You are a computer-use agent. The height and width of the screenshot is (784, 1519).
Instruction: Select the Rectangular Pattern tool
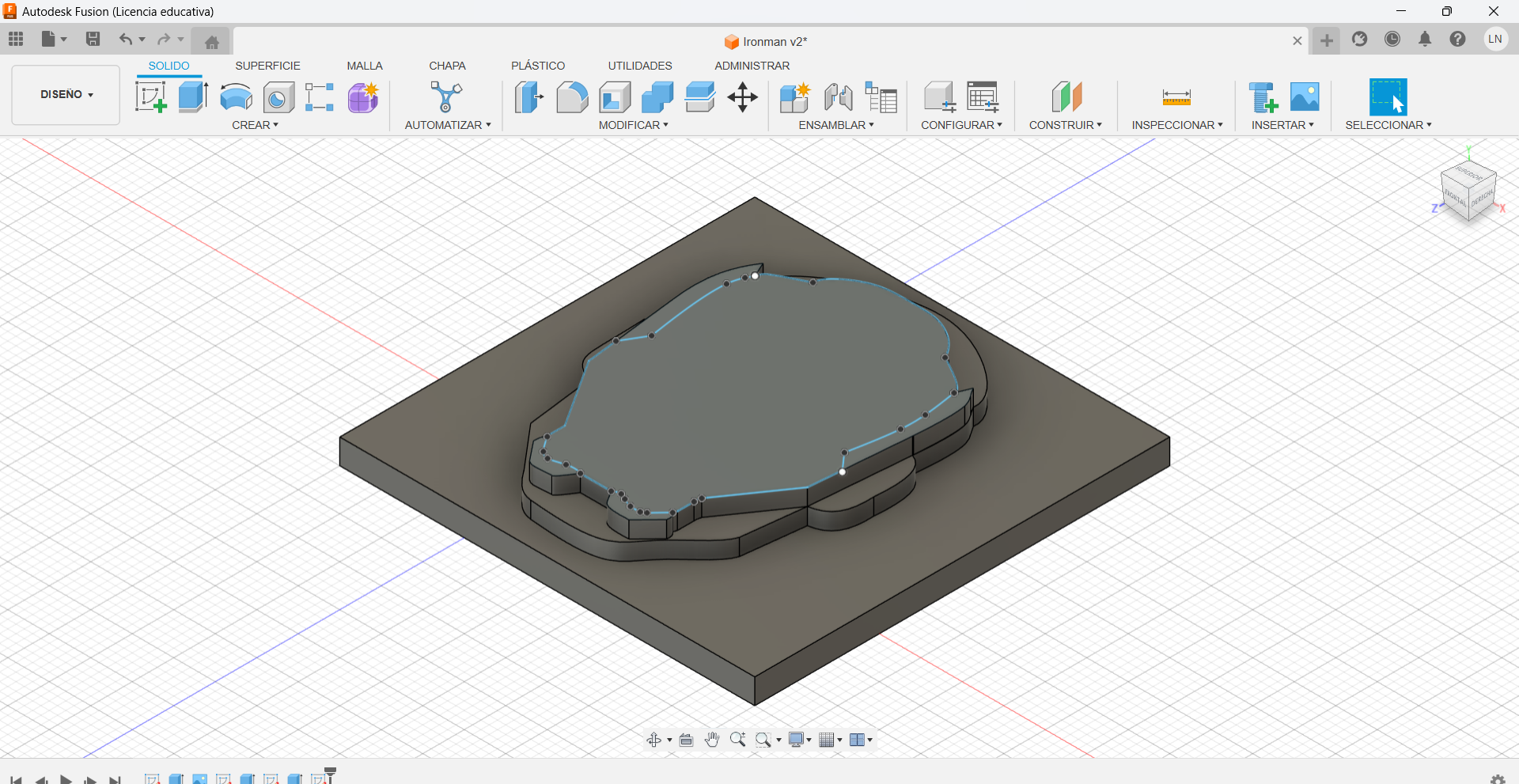(320, 97)
